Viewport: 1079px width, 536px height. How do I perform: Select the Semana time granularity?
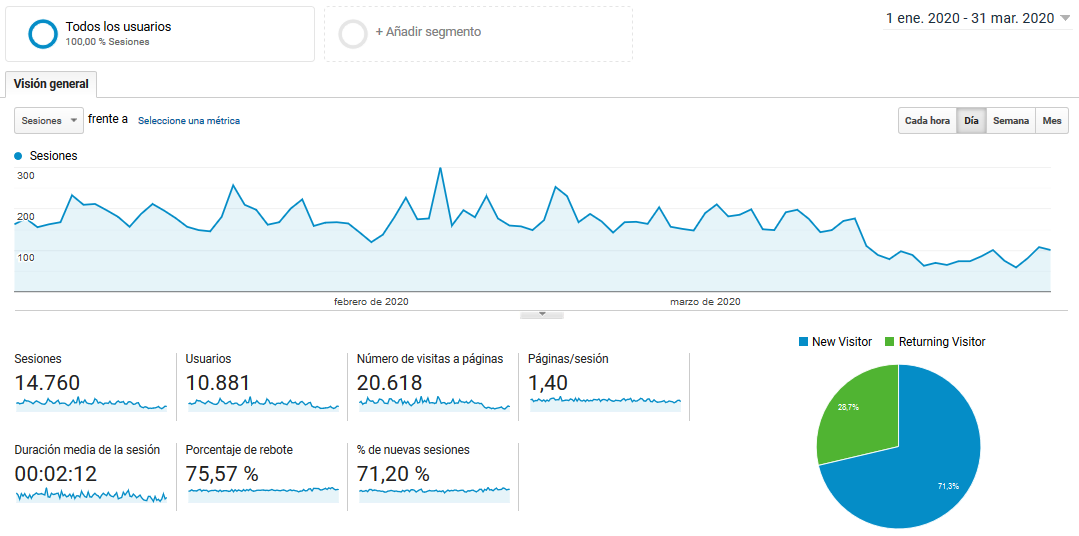point(1010,120)
